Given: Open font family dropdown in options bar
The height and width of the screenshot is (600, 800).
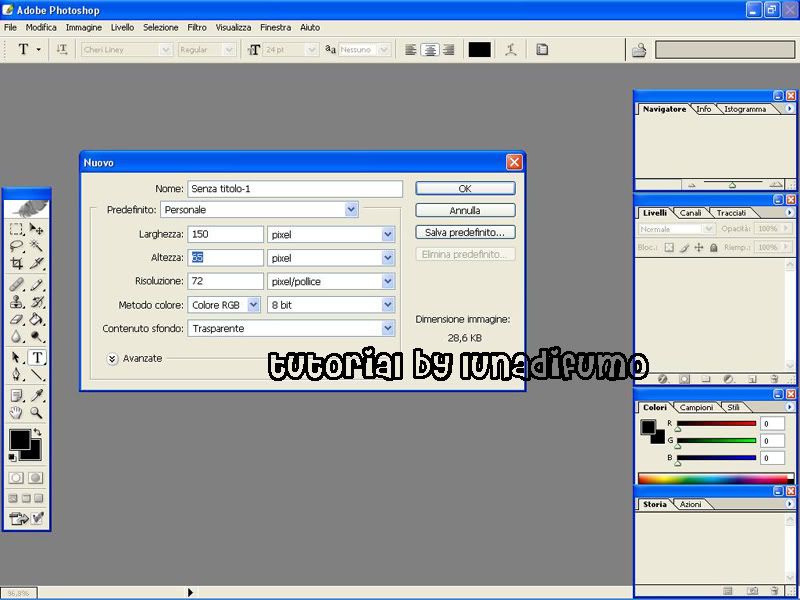Looking at the screenshot, I should coord(165,49).
